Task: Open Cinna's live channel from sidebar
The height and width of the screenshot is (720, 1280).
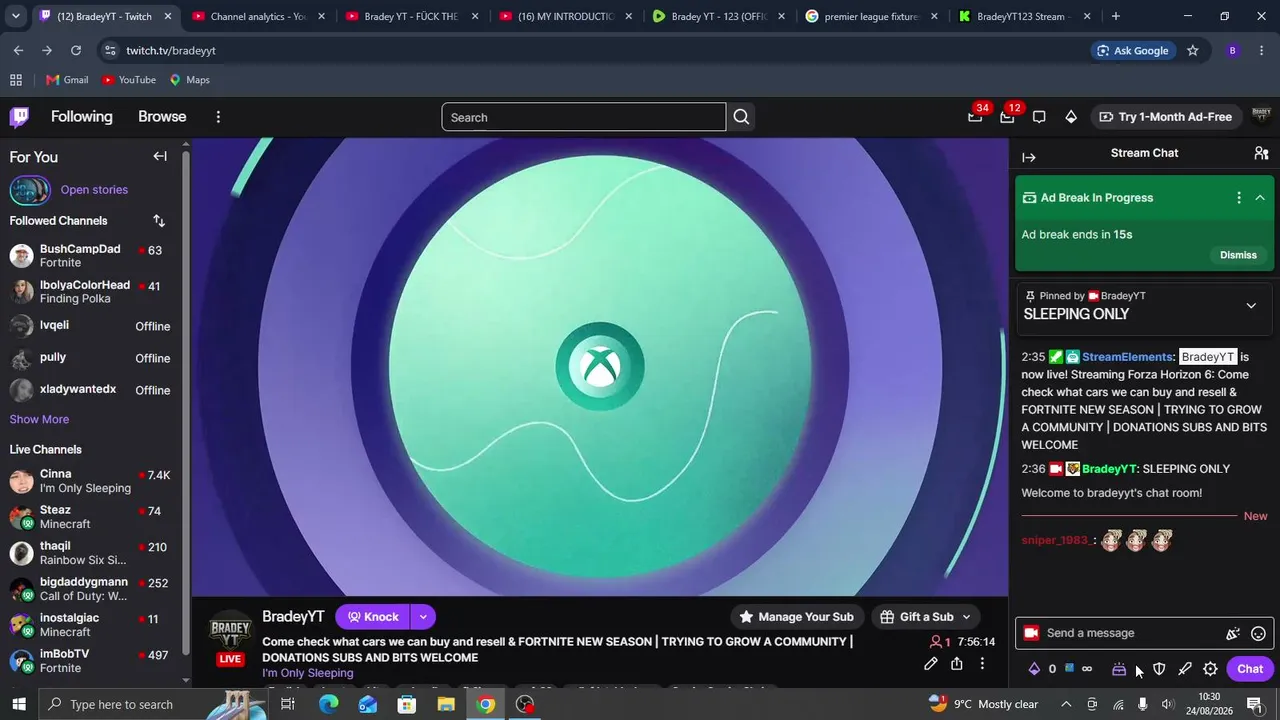Action: [x=91, y=481]
